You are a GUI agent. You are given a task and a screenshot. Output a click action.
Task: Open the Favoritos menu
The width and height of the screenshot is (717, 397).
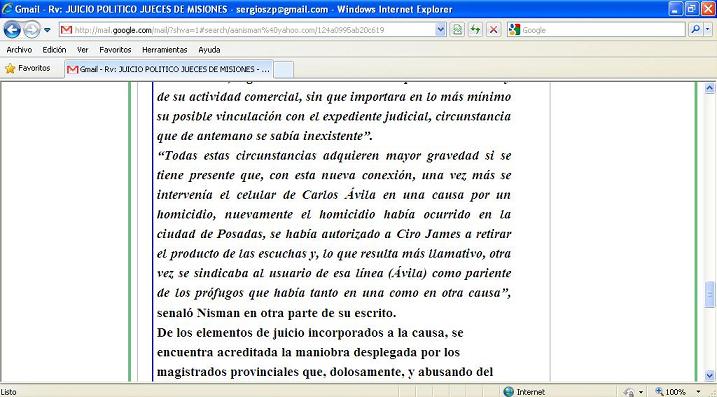[115, 49]
